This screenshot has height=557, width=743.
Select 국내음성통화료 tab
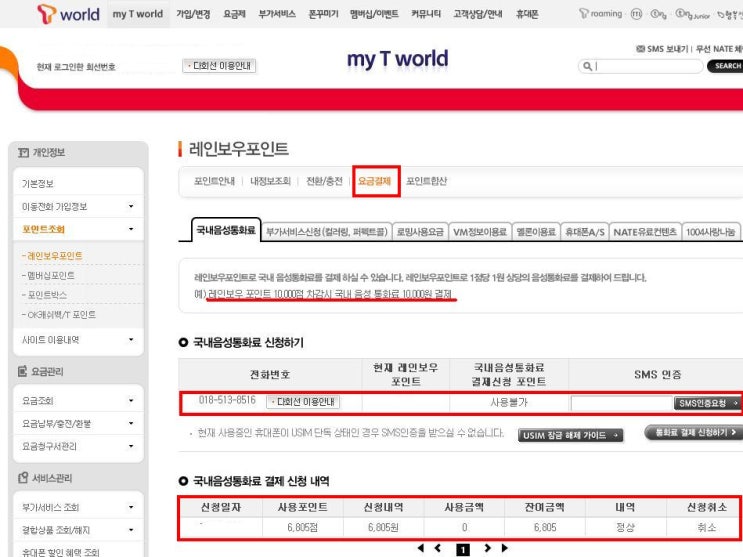coord(226,230)
